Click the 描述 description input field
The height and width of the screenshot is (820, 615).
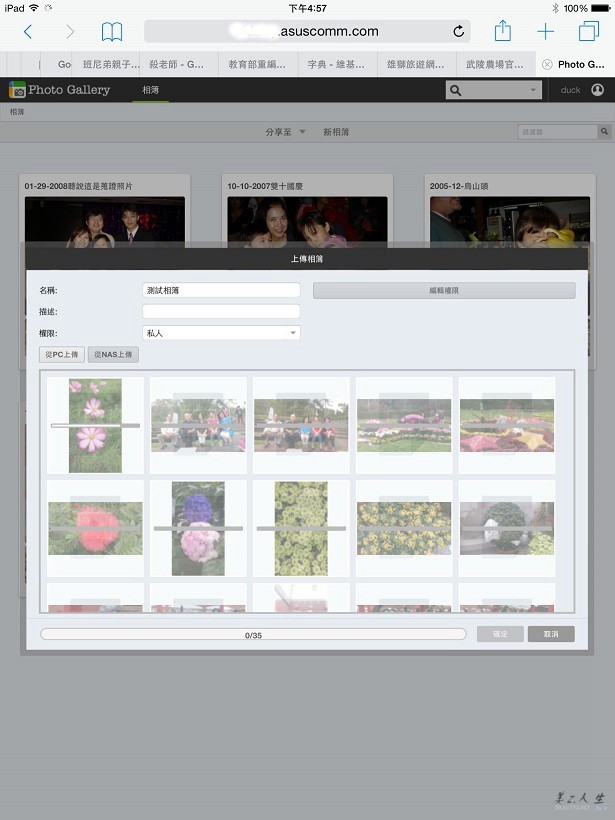221,312
